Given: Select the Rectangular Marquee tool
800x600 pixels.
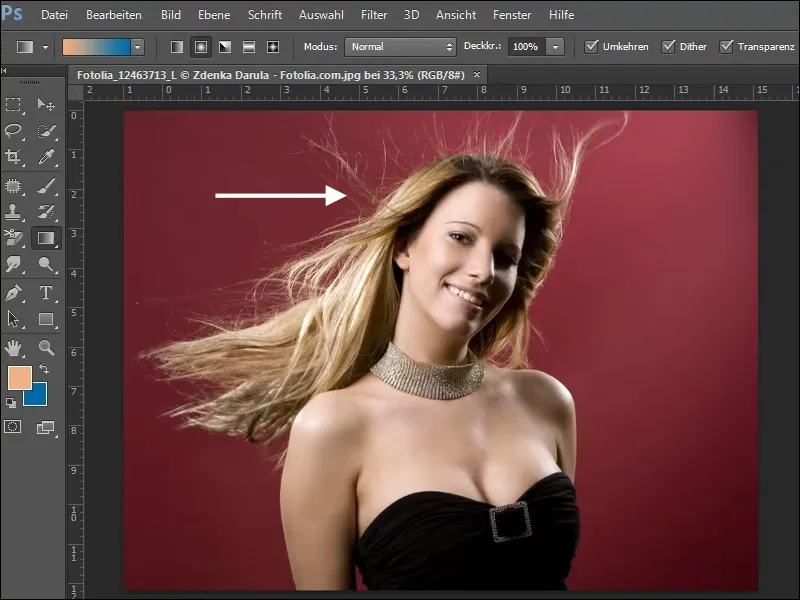Looking at the screenshot, I should coord(13,105).
